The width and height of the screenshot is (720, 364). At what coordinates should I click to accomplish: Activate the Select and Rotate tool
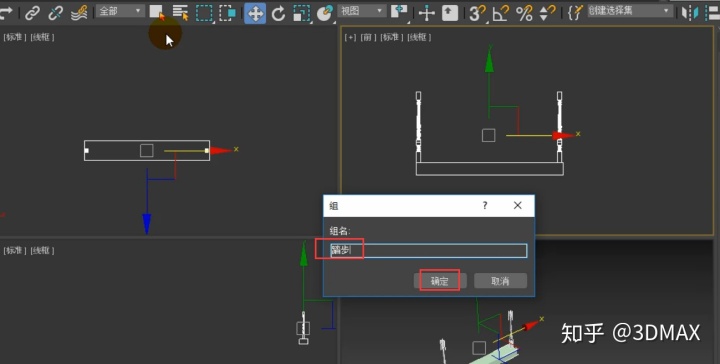[x=278, y=13]
